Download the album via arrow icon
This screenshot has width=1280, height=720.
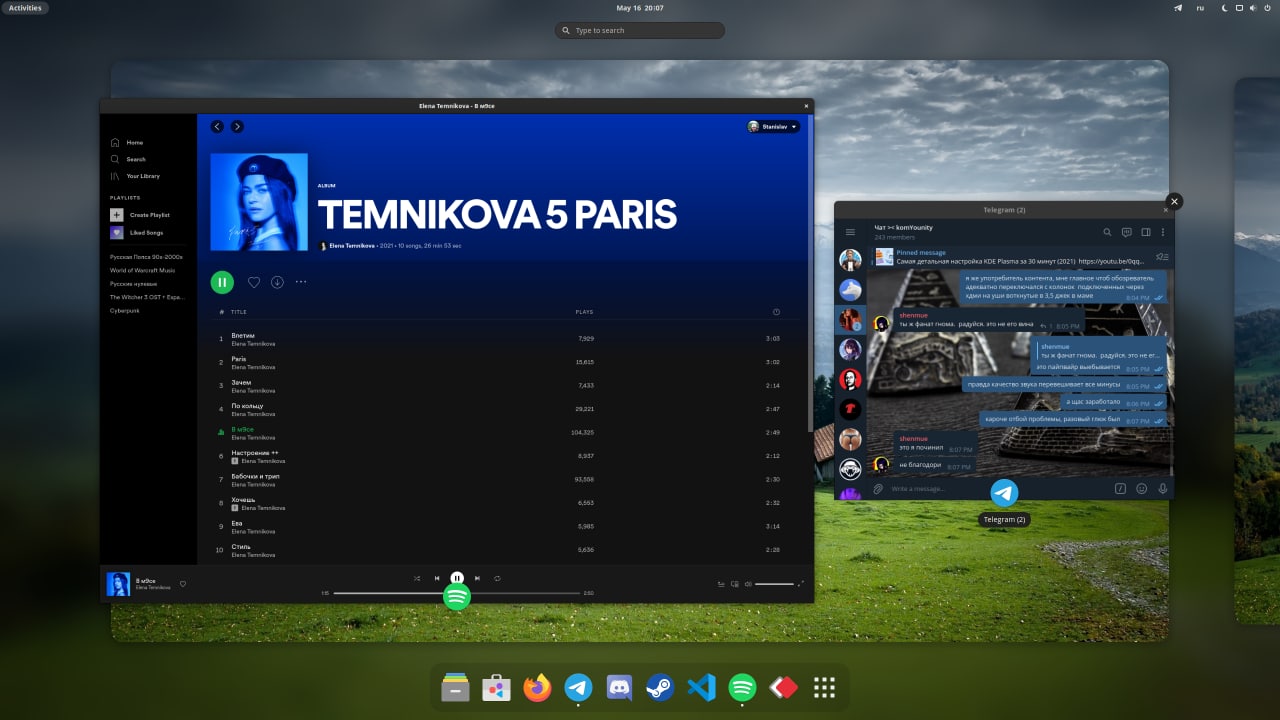(x=277, y=282)
